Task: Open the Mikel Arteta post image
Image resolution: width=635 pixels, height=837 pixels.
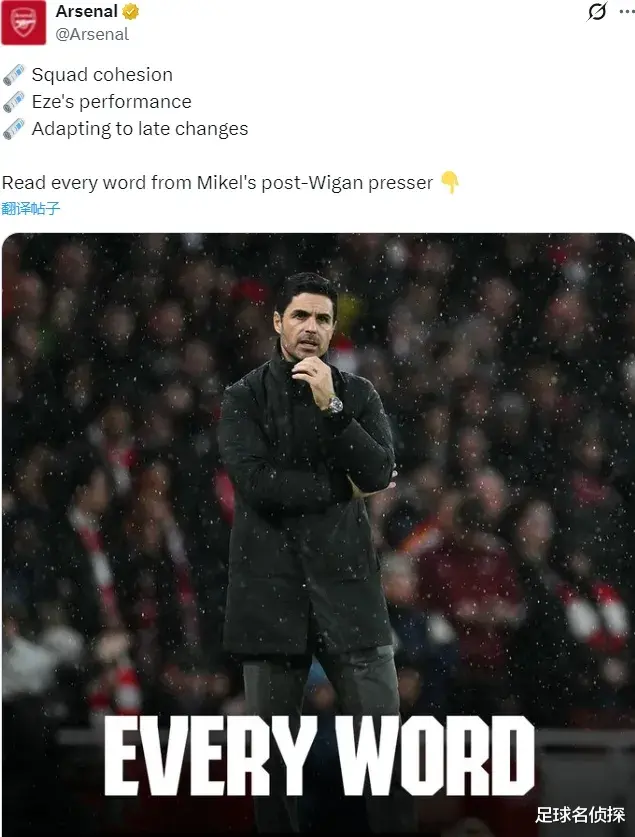Action: pos(318,534)
